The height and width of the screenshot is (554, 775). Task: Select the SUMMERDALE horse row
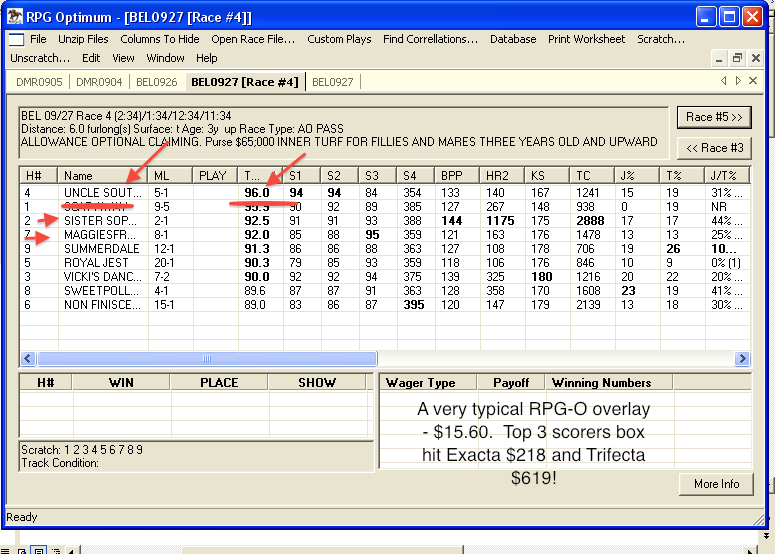pos(385,249)
